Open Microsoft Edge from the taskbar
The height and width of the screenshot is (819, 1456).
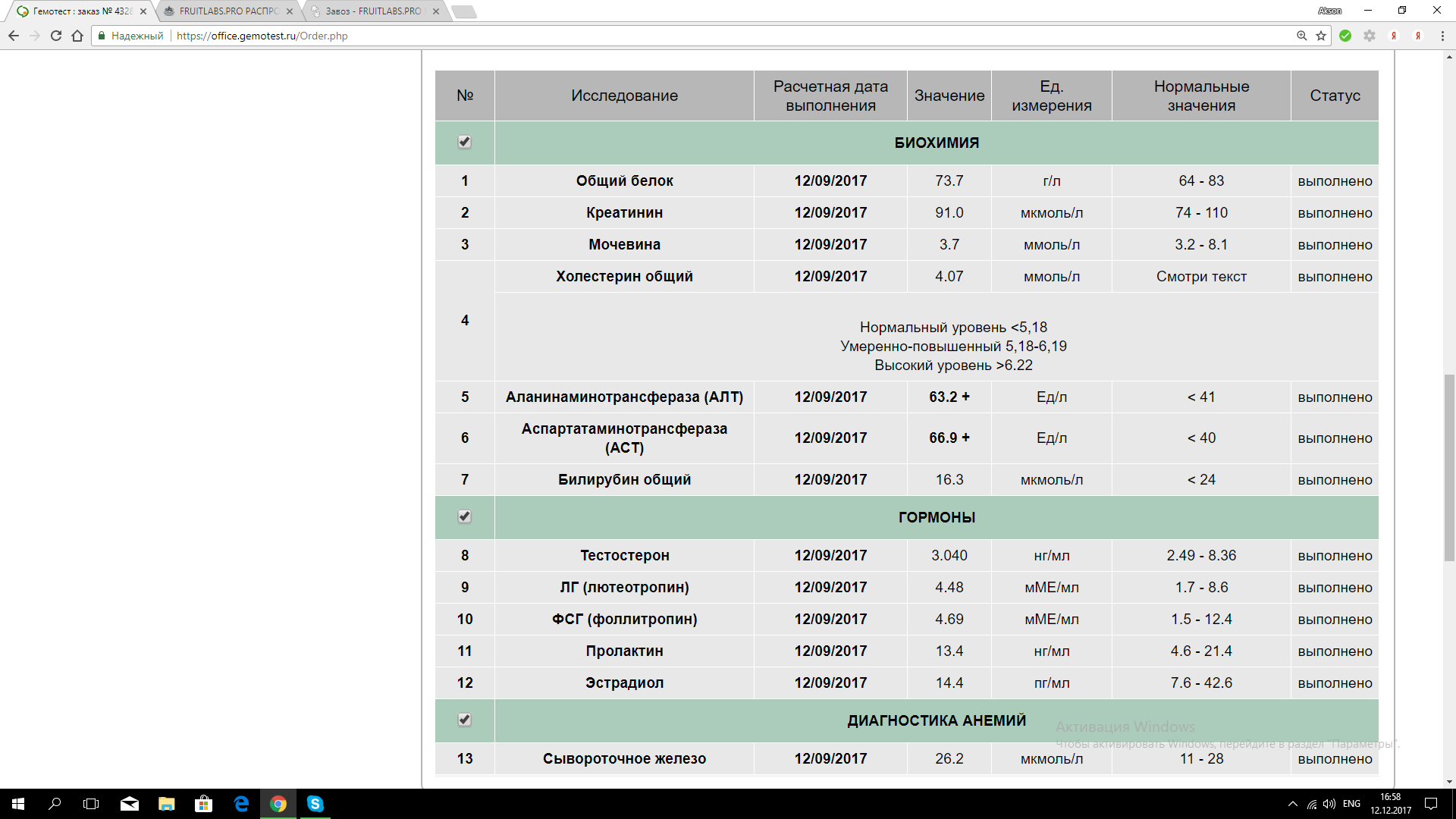click(241, 804)
